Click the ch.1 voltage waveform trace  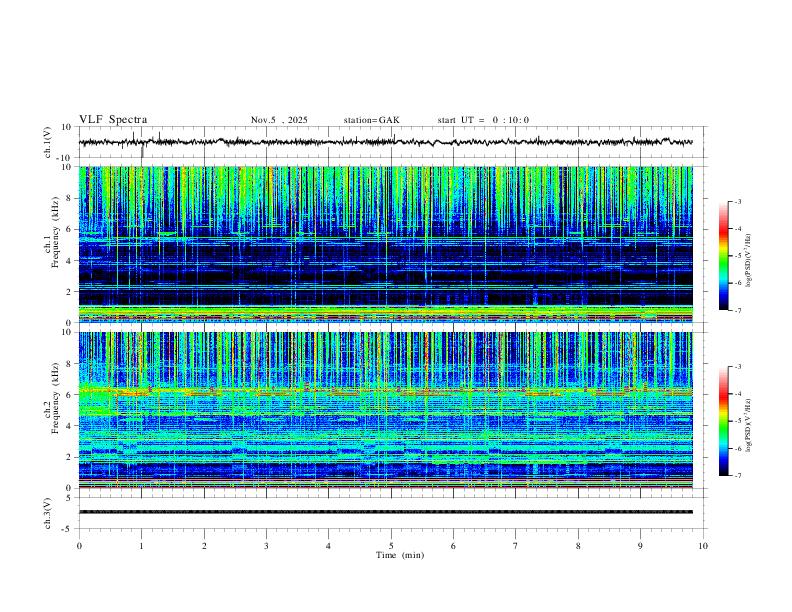[x=385, y=142]
